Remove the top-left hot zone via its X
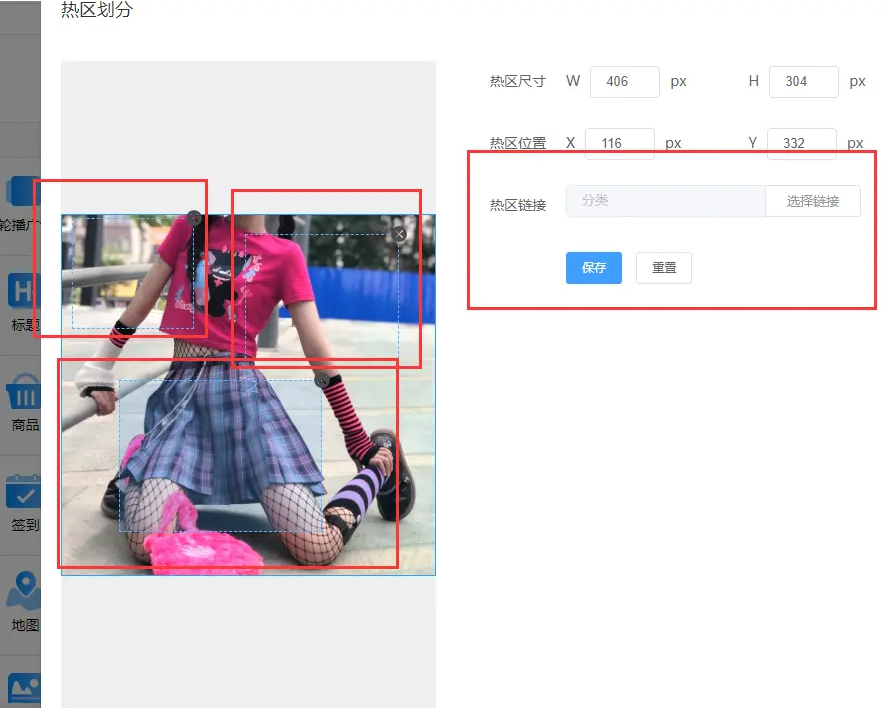Screen dimensions: 888x709 pyautogui.click(x=194, y=217)
